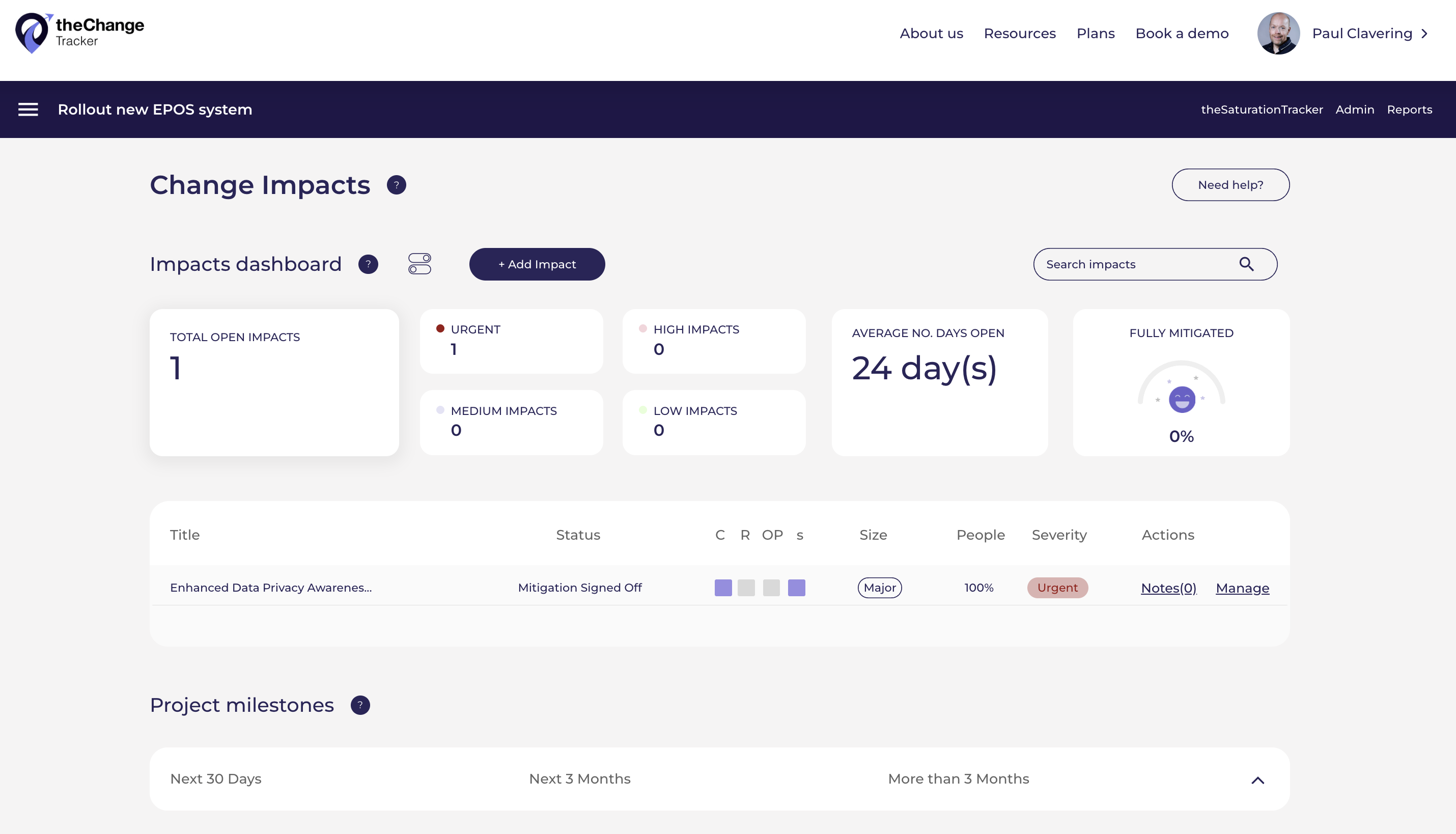Open Manage link for Enhanced Data Privacy

click(x=1243, y=588)
